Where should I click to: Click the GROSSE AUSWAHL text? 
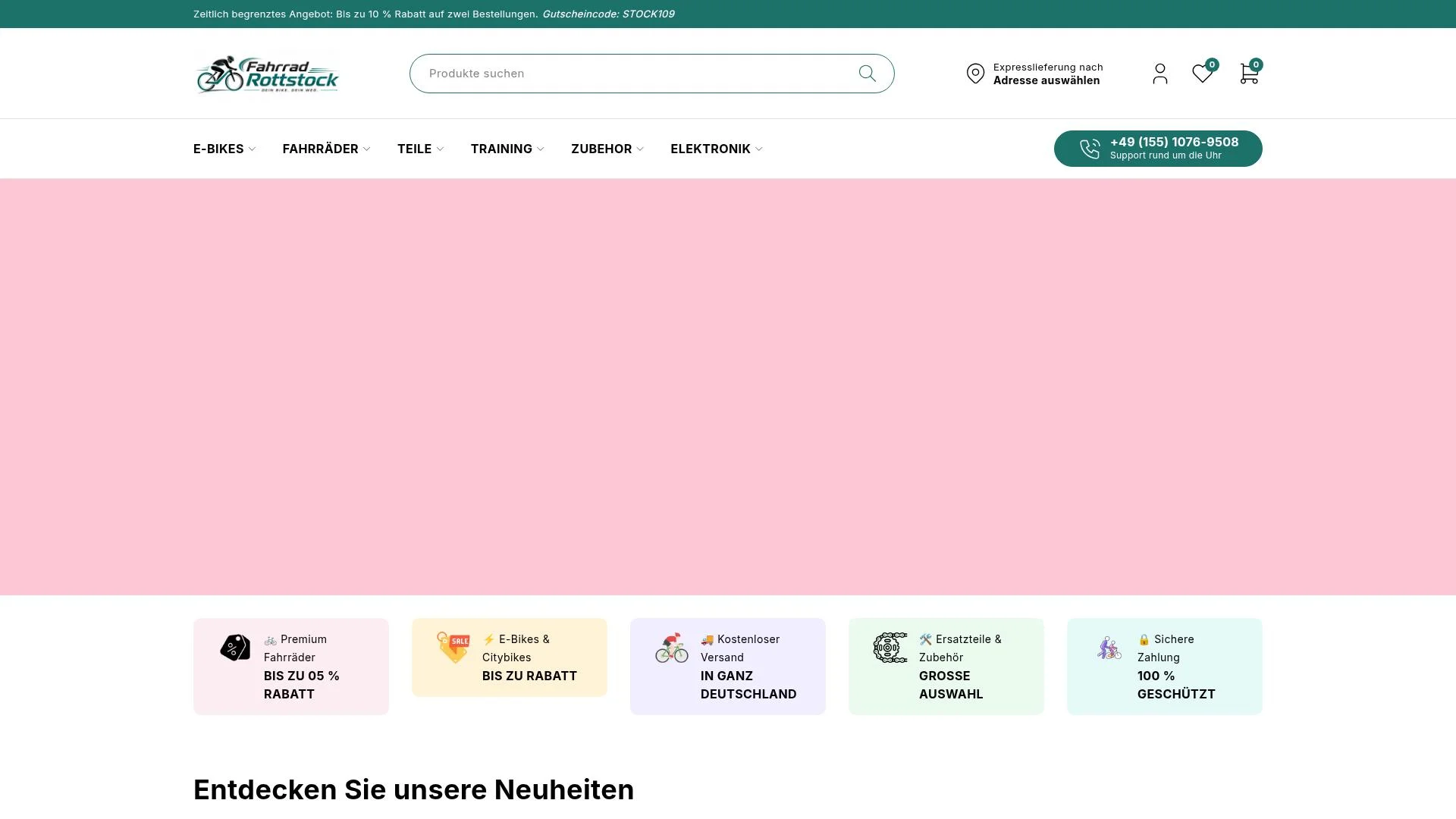951,685
